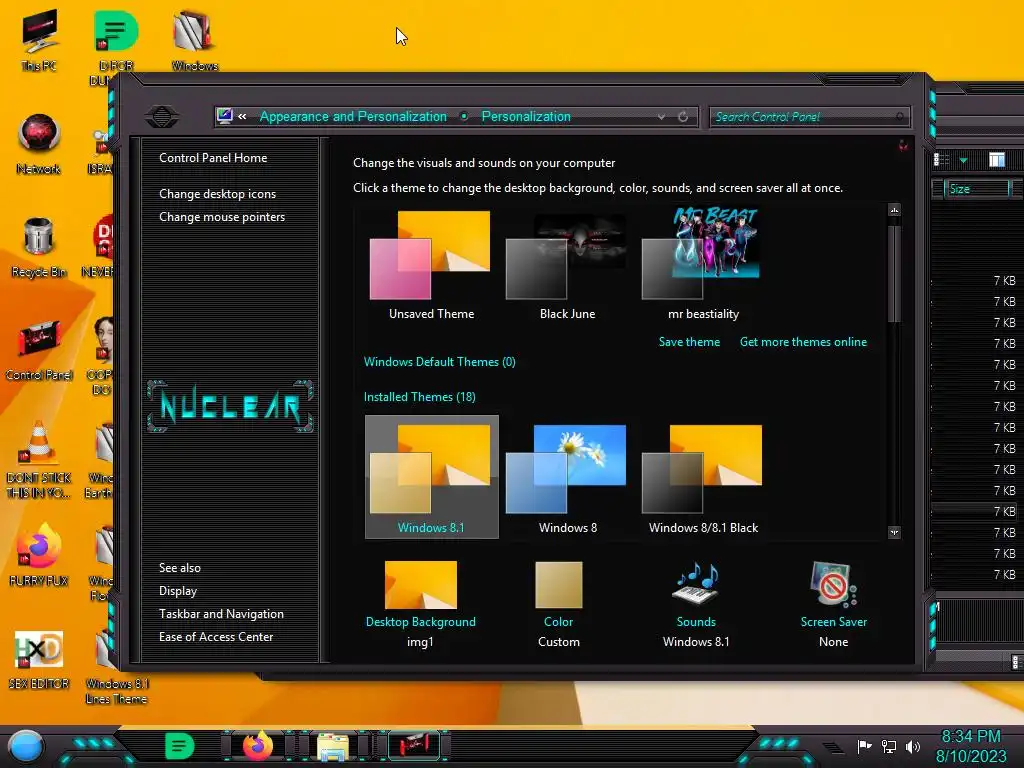Open network tray icon
Screen dimensions: 1024x768
889,746
